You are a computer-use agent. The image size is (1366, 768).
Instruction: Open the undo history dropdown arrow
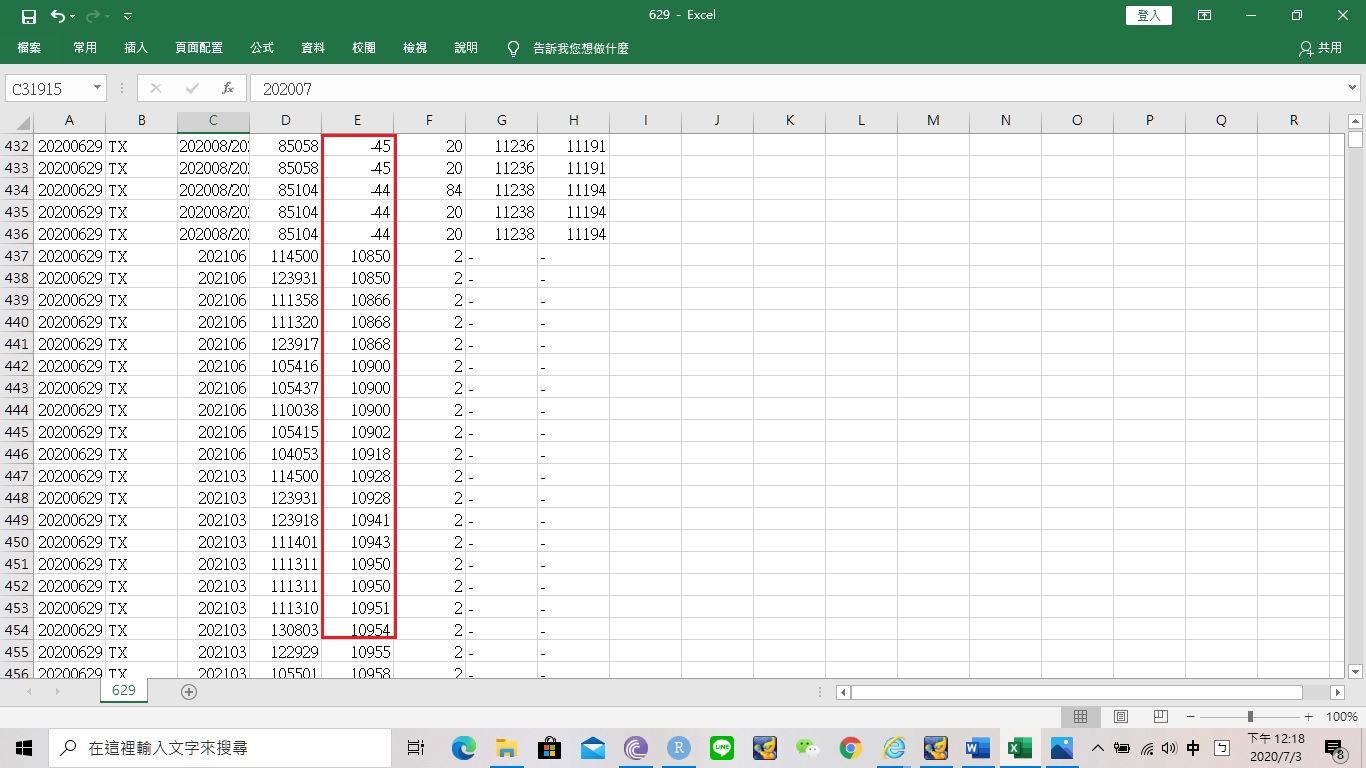pyautogui.click(x=74, y=17)
